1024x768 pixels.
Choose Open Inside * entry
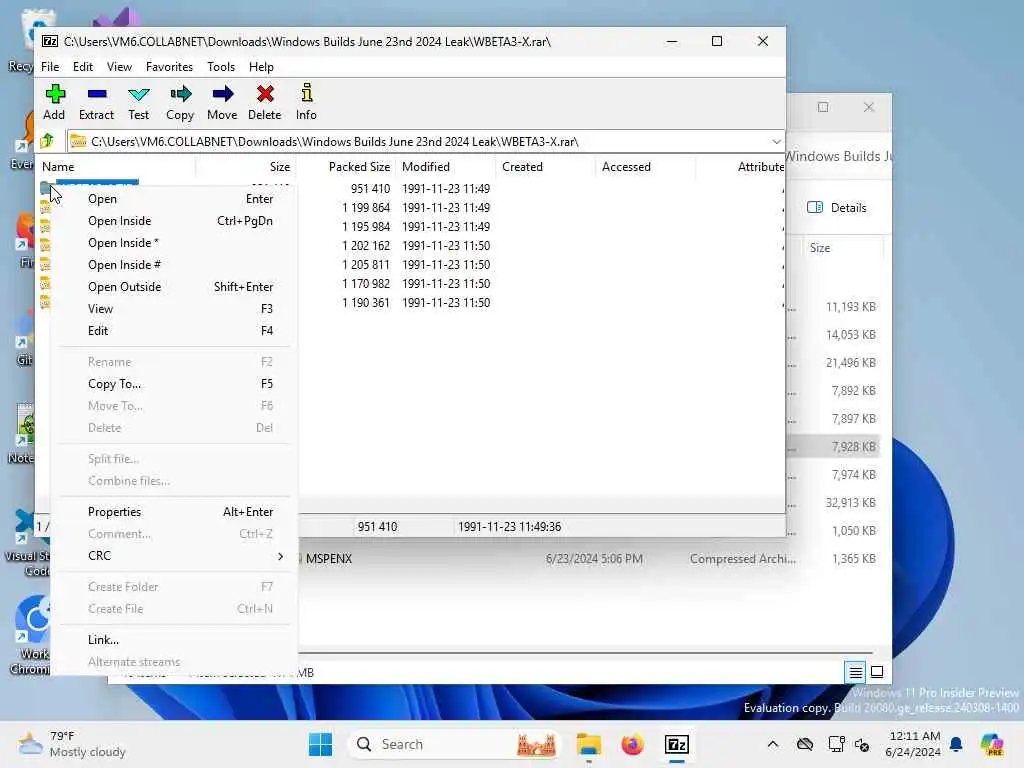pyautogui.click(x=174, y=243)
